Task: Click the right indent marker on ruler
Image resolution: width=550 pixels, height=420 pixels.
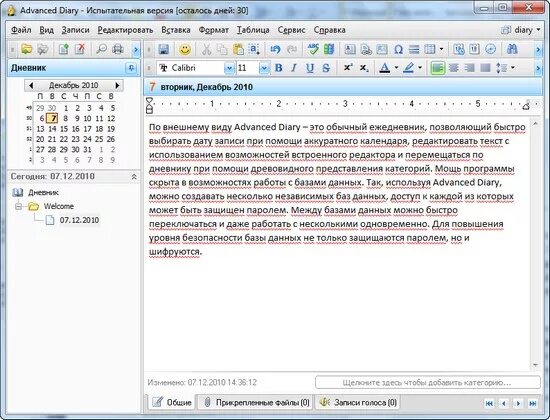Action: 525,106
